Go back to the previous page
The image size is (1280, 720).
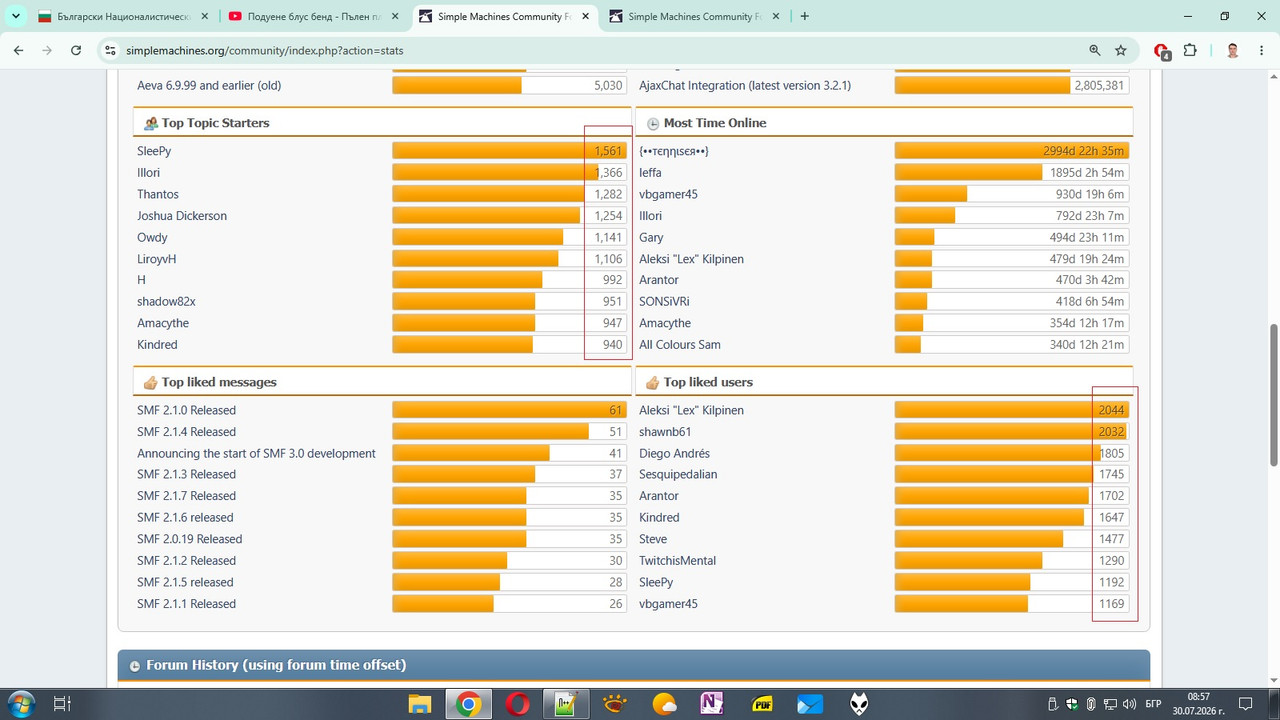pos(18,50)
